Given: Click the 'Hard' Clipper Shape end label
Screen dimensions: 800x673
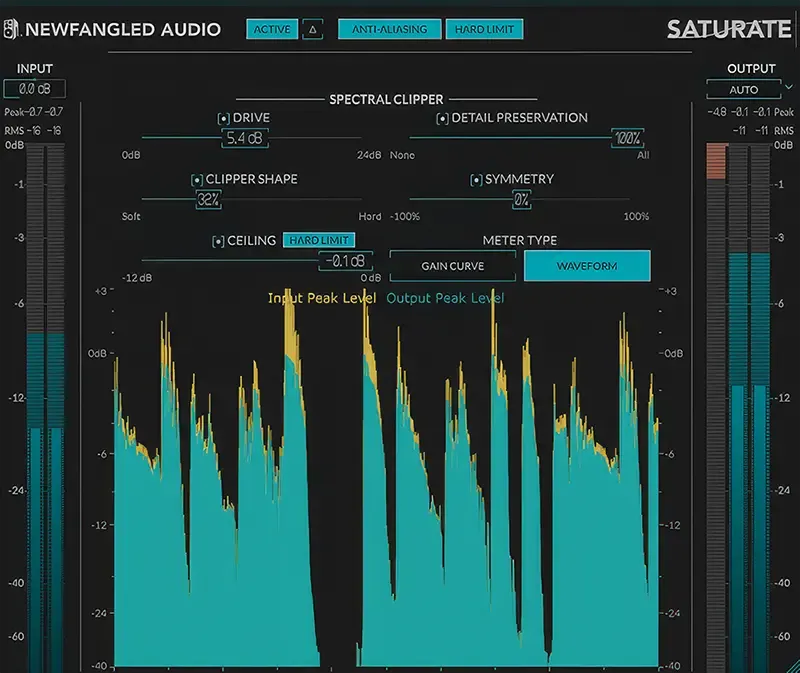Looking at the screenshot, I should click(370, 216).
